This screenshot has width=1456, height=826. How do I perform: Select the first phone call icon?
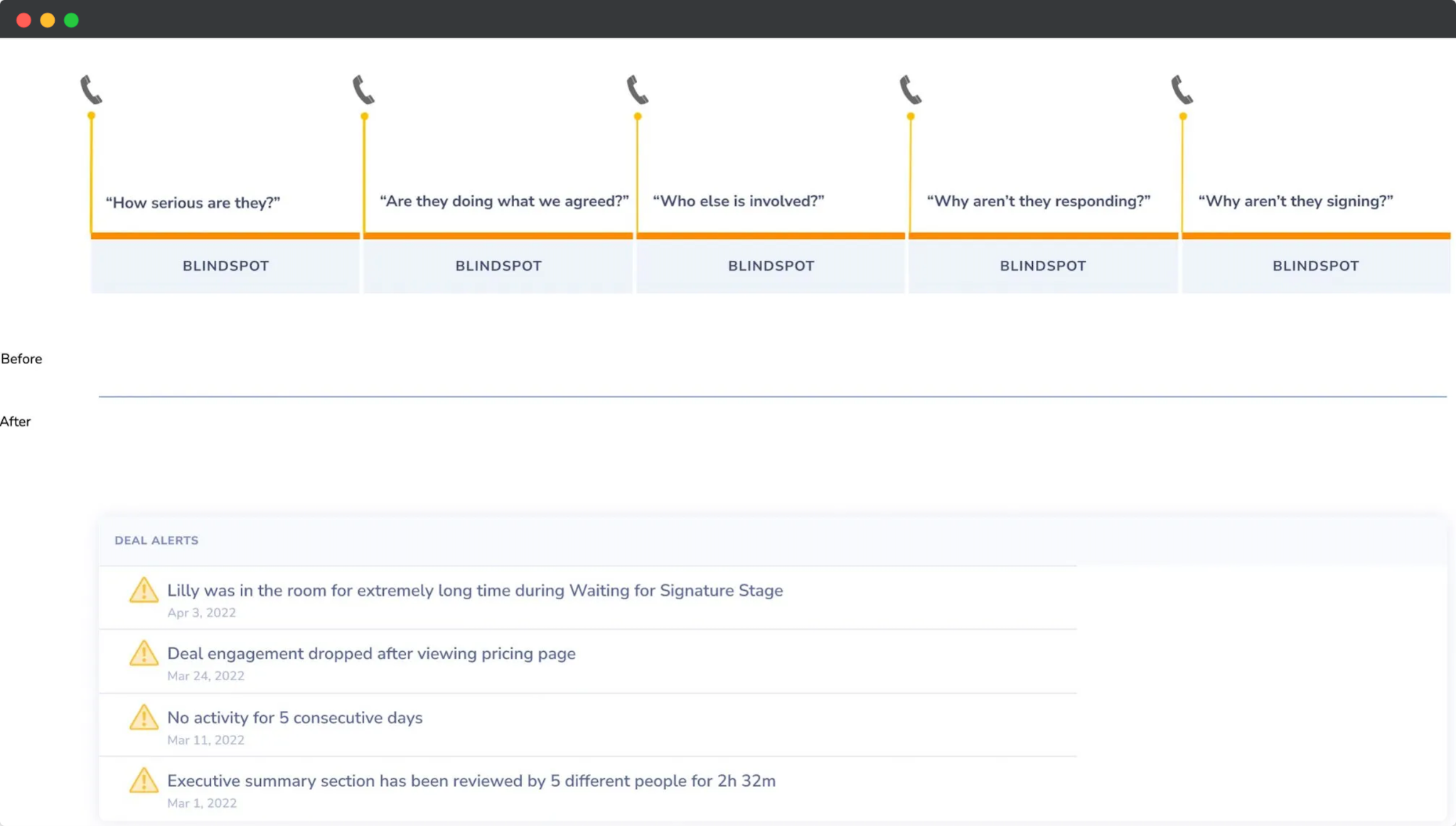(91, 88)
